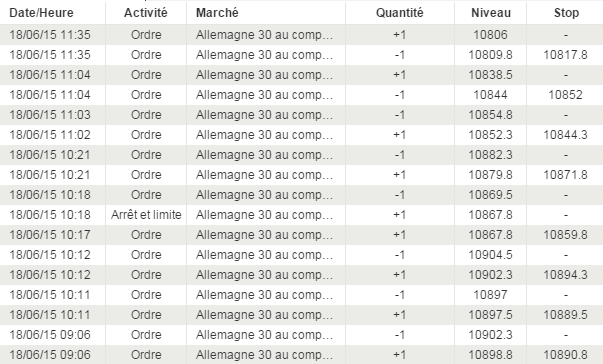603x364 pixels.
Task: Select the level cell 10838.5
Action: tap(490, 75)
